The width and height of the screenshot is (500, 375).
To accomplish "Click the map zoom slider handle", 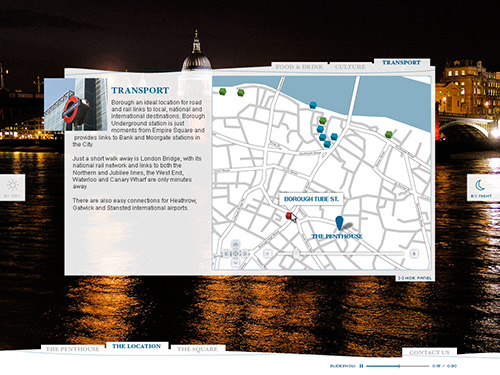I will (x=296, y=254).
